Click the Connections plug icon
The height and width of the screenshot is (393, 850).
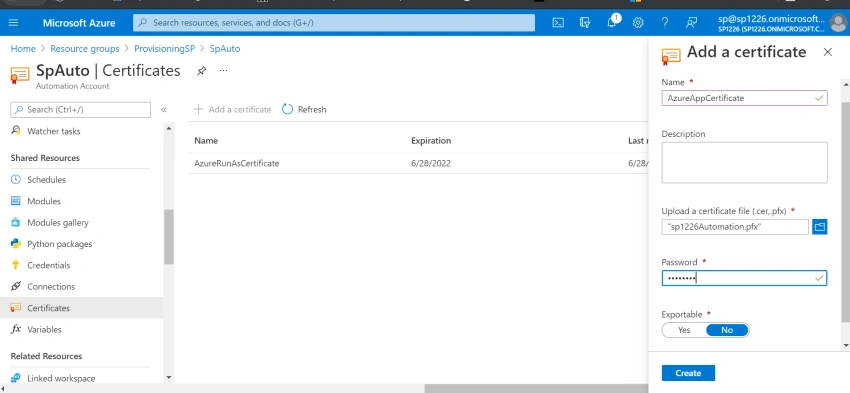coord(16,286)
